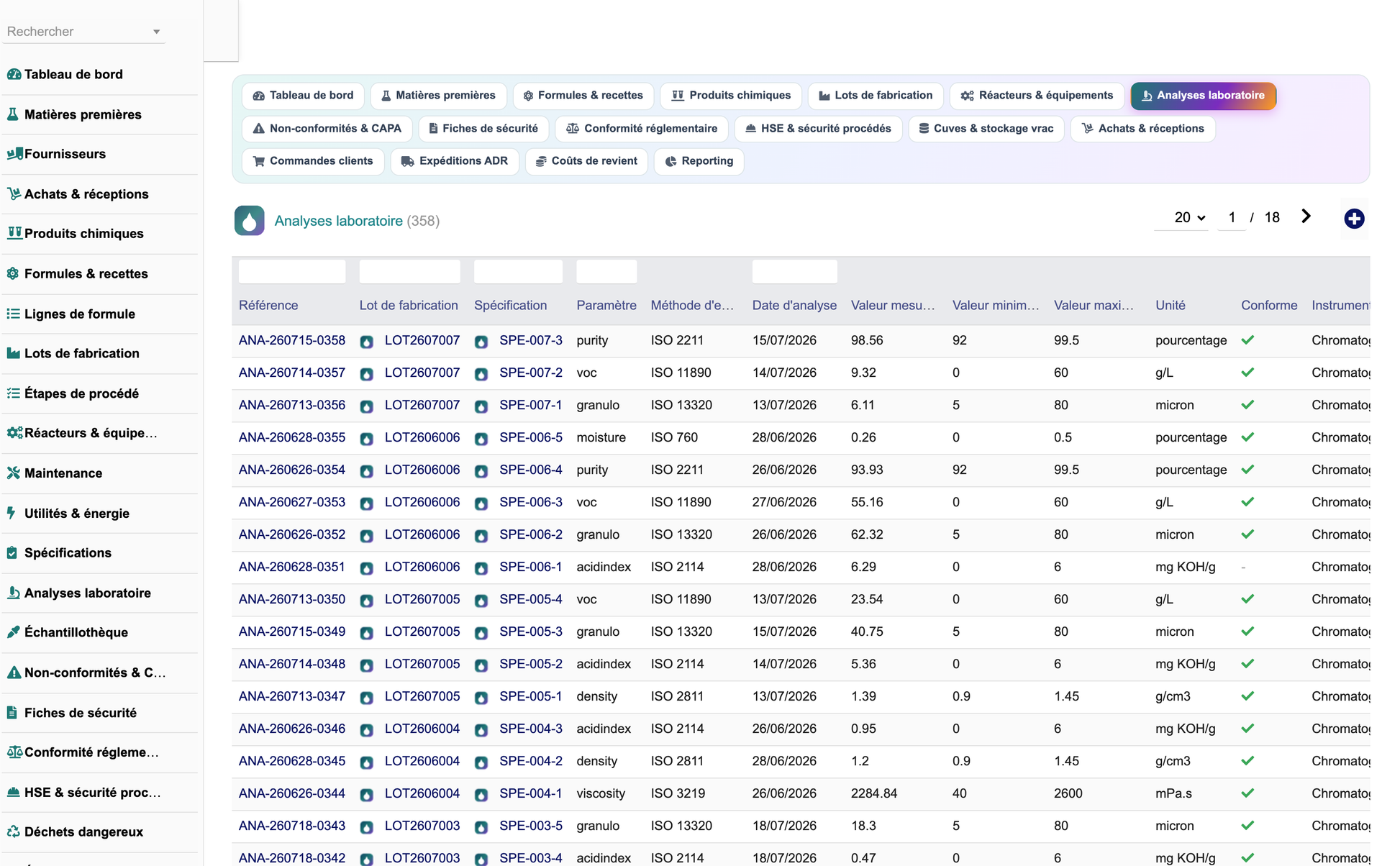Click the Date d'analyse filter field
Image resolution: width=1400 pixels, height=866 pixels.
(795, 272)
